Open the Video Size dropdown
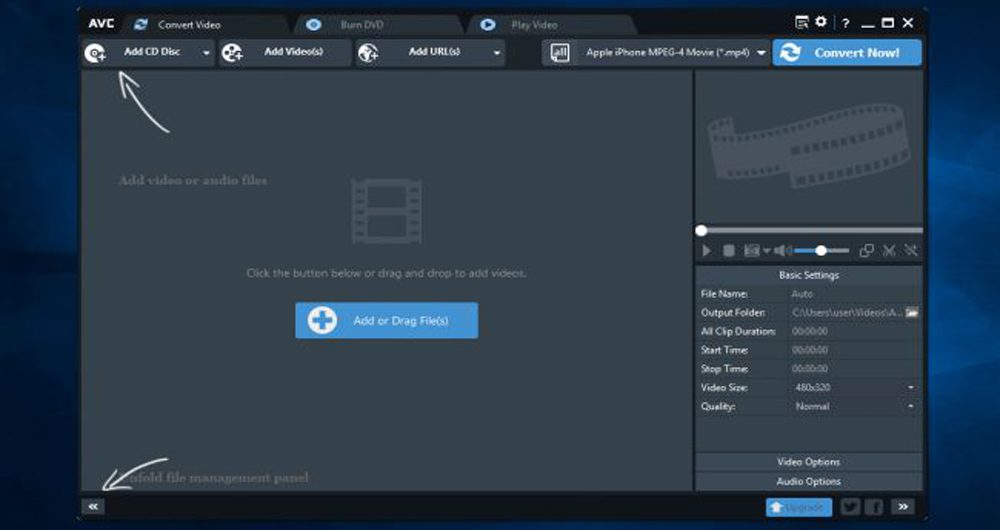Viewport: 1000px width, 530px height. coord(910,388)
